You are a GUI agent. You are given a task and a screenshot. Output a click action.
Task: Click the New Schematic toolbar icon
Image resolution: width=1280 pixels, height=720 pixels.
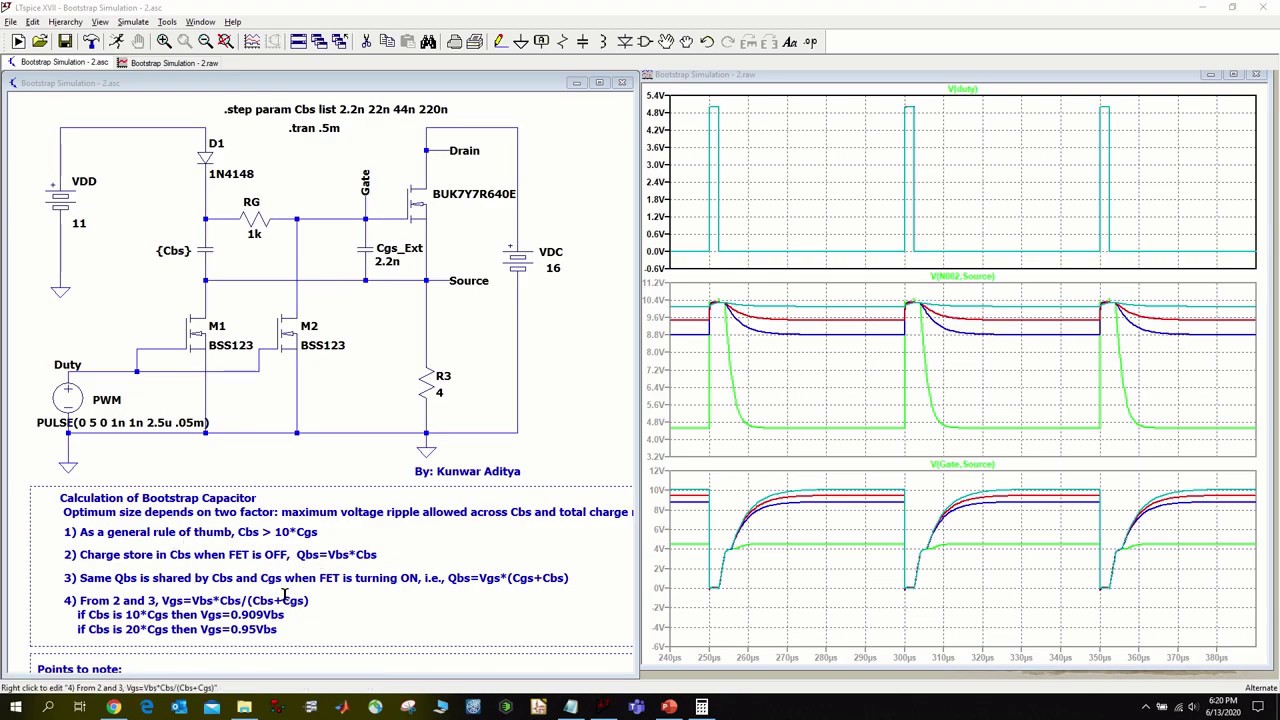point(18,42)
